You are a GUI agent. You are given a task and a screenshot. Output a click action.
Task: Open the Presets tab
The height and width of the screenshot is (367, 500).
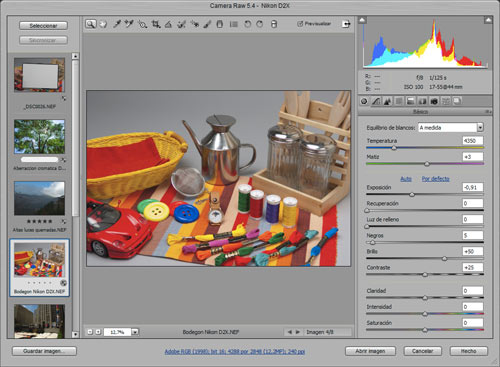pyautogui.click(x=446, y=101)
